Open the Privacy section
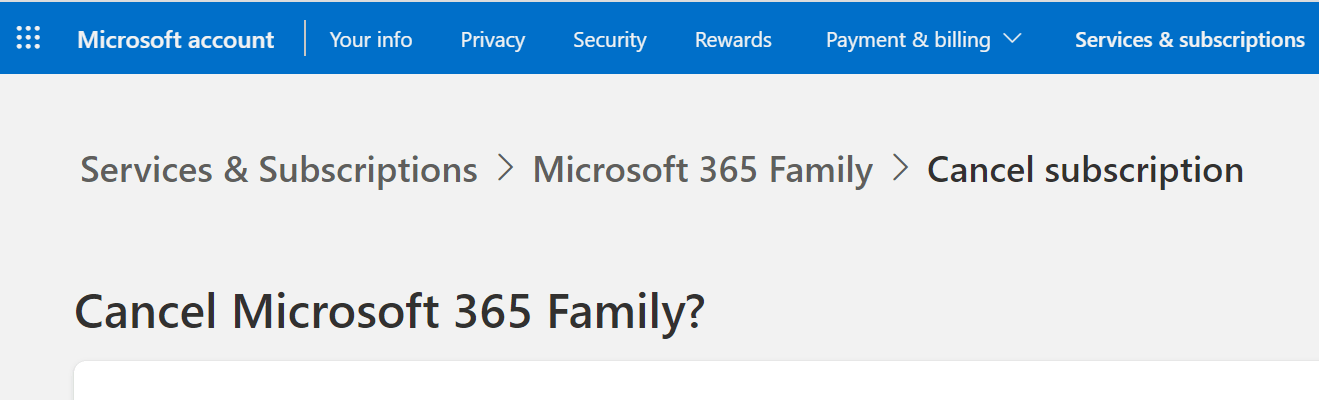The width and height of the screenshot is (1319, 400). (x=492, y=40)
